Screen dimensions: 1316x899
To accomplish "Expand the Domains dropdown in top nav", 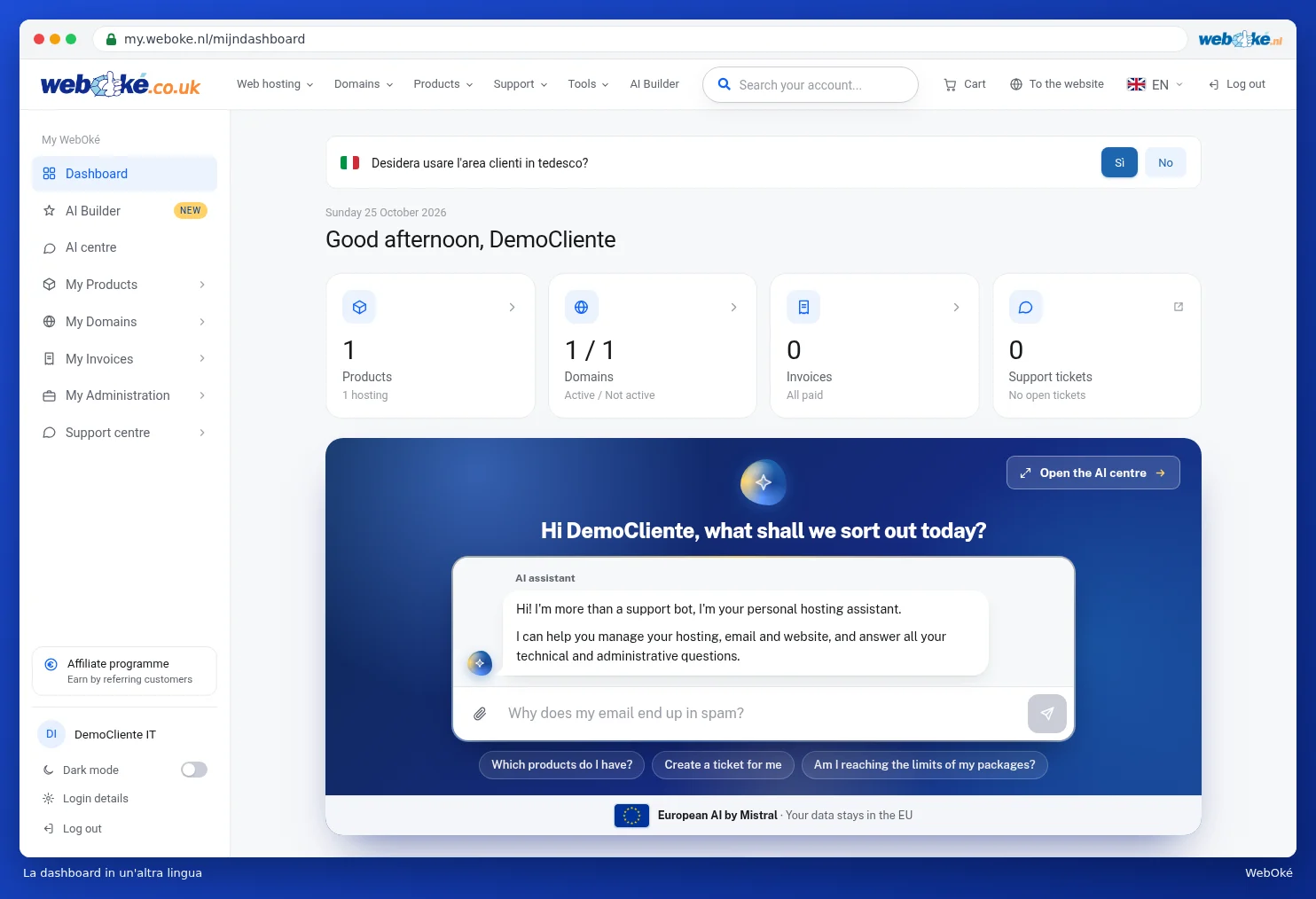I will (364, 84).
